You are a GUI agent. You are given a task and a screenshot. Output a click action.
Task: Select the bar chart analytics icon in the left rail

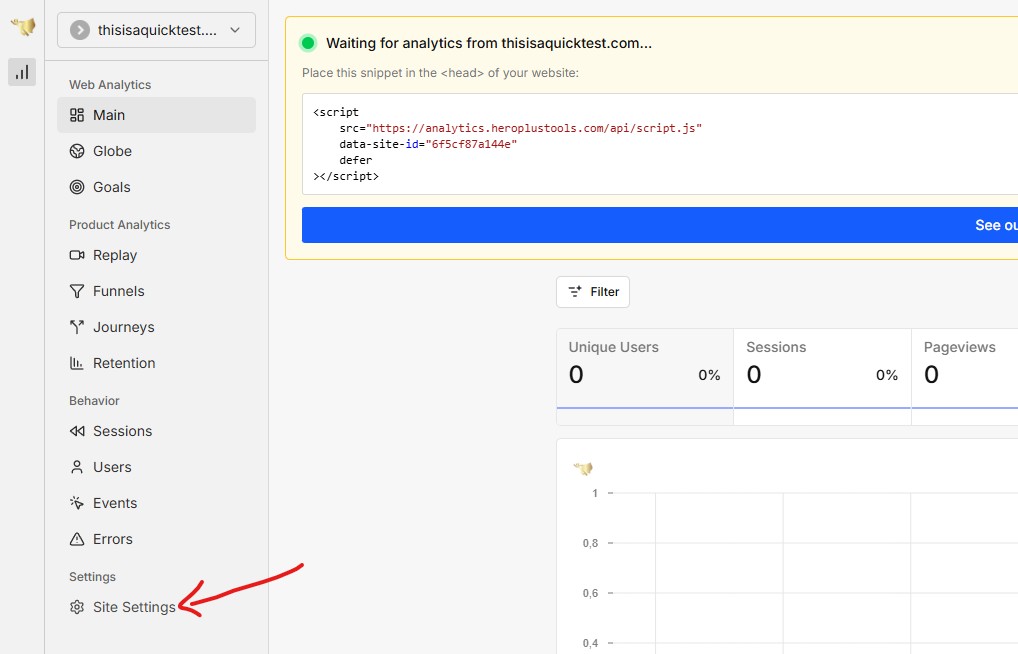[x=22, y=72]
